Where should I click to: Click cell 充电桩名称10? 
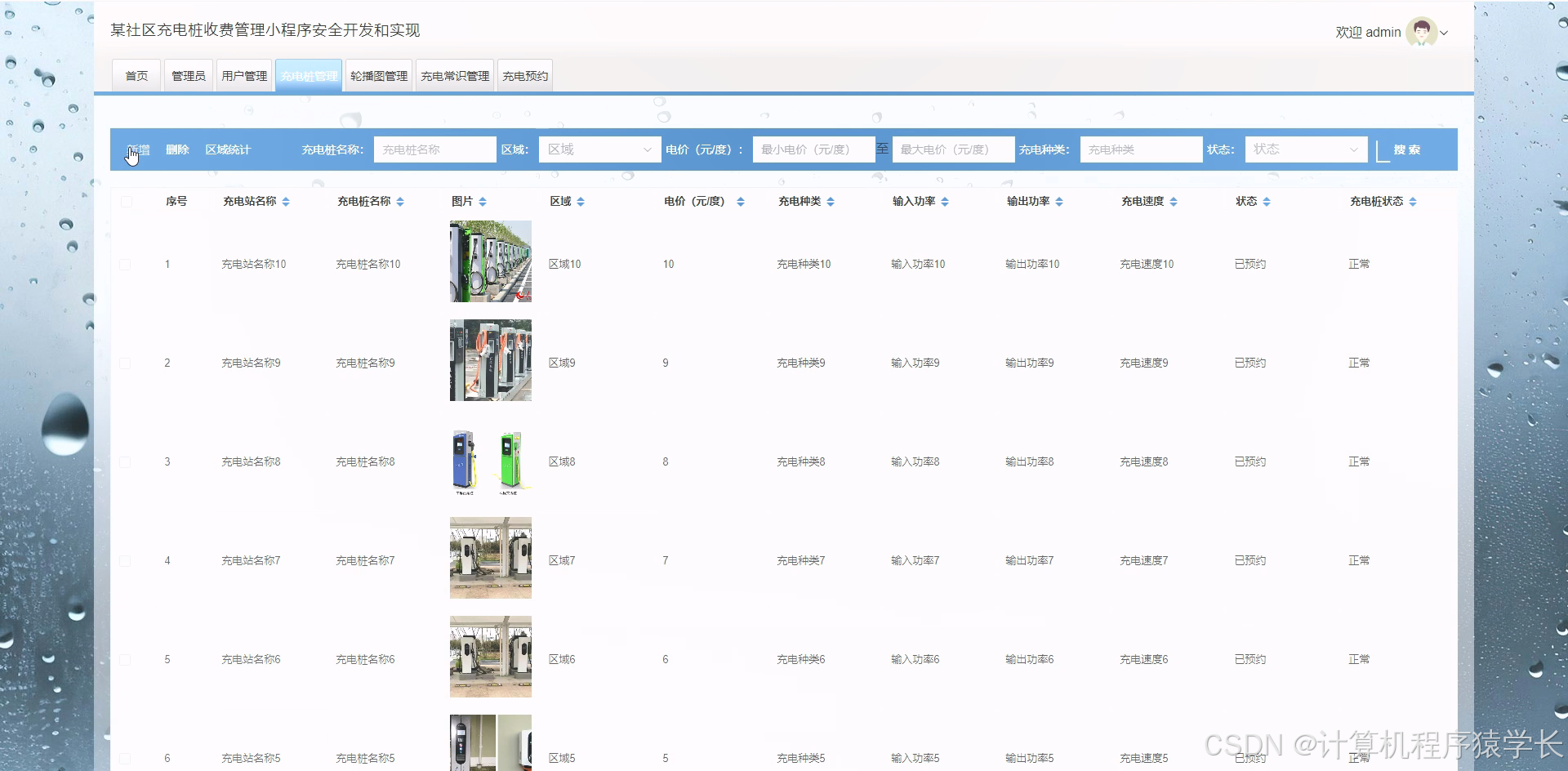click(368, 265)
